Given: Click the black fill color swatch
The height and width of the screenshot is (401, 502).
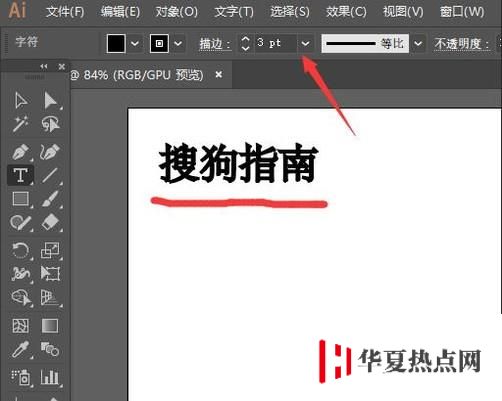Looking at the screenshot, I should pyautogui.click(x=116, y=43).
